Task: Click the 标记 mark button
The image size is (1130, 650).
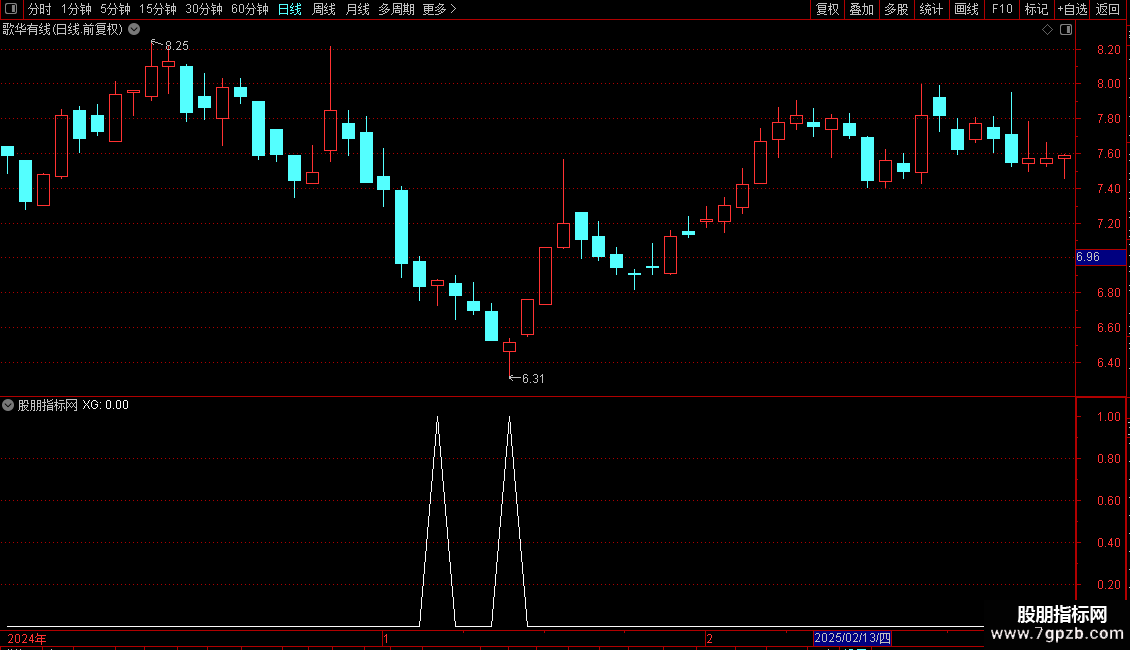Action: [1036, 9]
